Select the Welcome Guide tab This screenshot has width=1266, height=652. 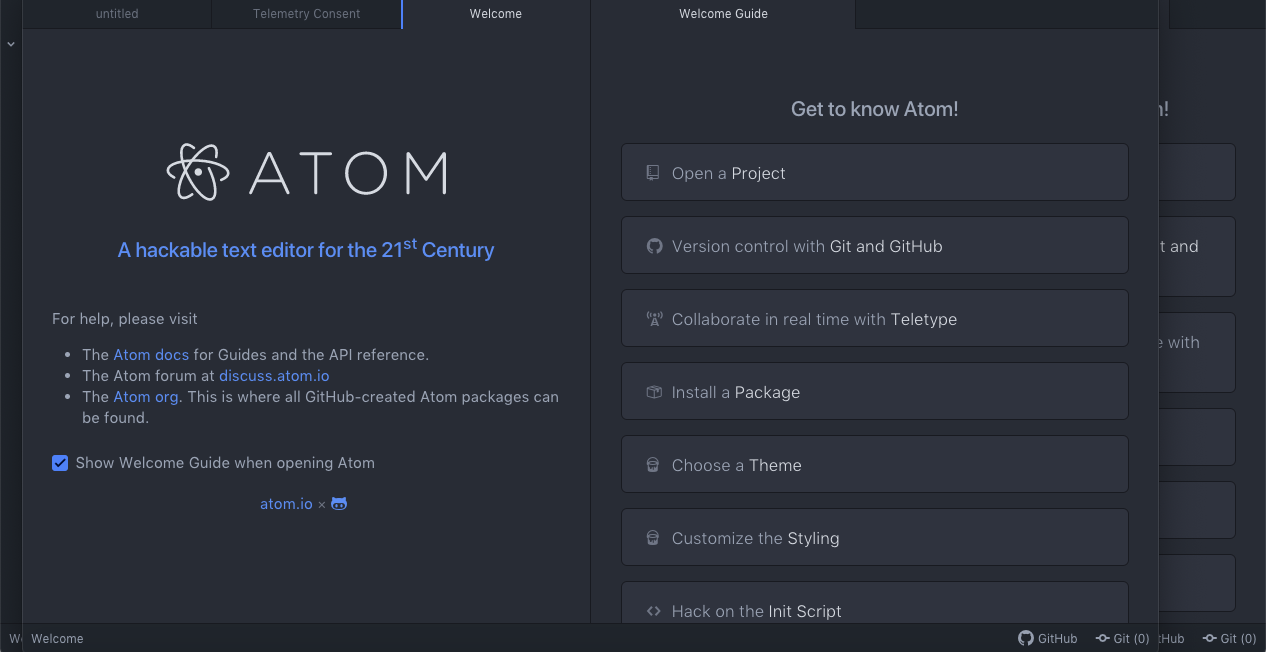coord(723,14)
